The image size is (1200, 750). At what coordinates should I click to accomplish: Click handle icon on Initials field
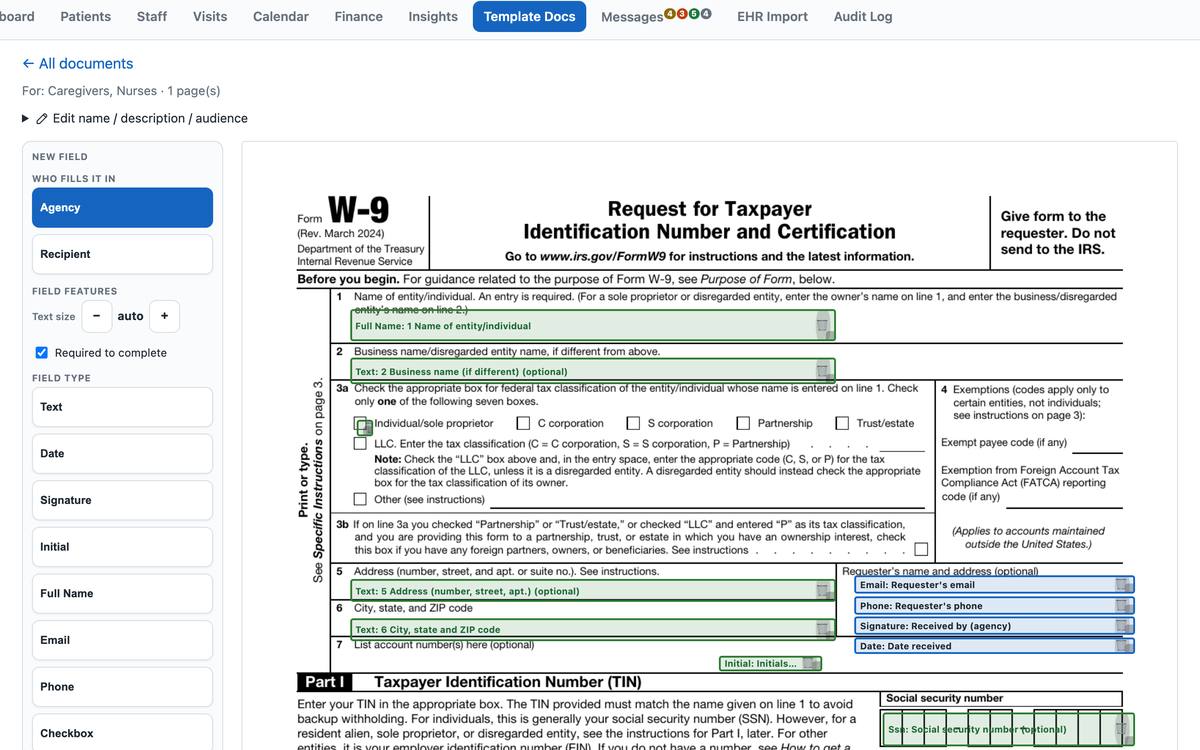811,663
